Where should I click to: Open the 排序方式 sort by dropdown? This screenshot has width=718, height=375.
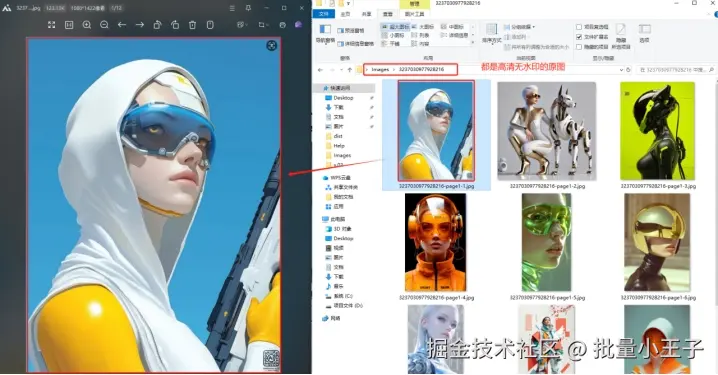click(x=491, y=34)
